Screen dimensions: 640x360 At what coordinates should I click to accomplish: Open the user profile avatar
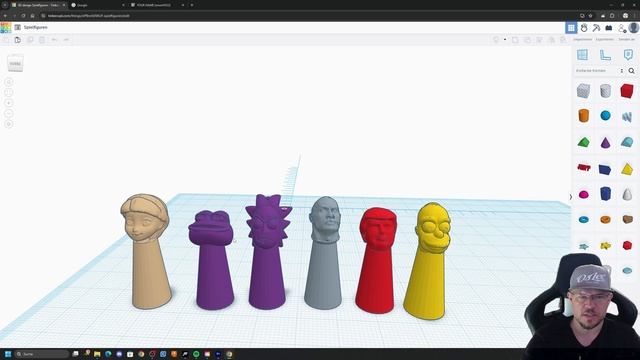pos(633,27)
